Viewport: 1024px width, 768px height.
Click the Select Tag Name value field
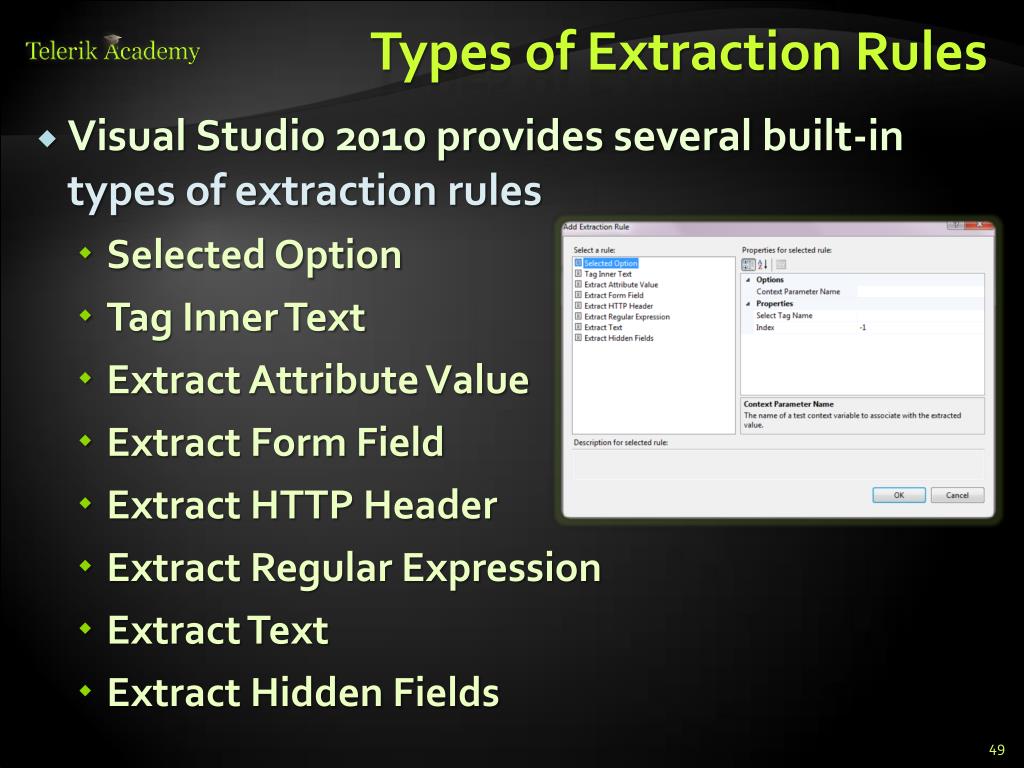[x=920, y=315]
